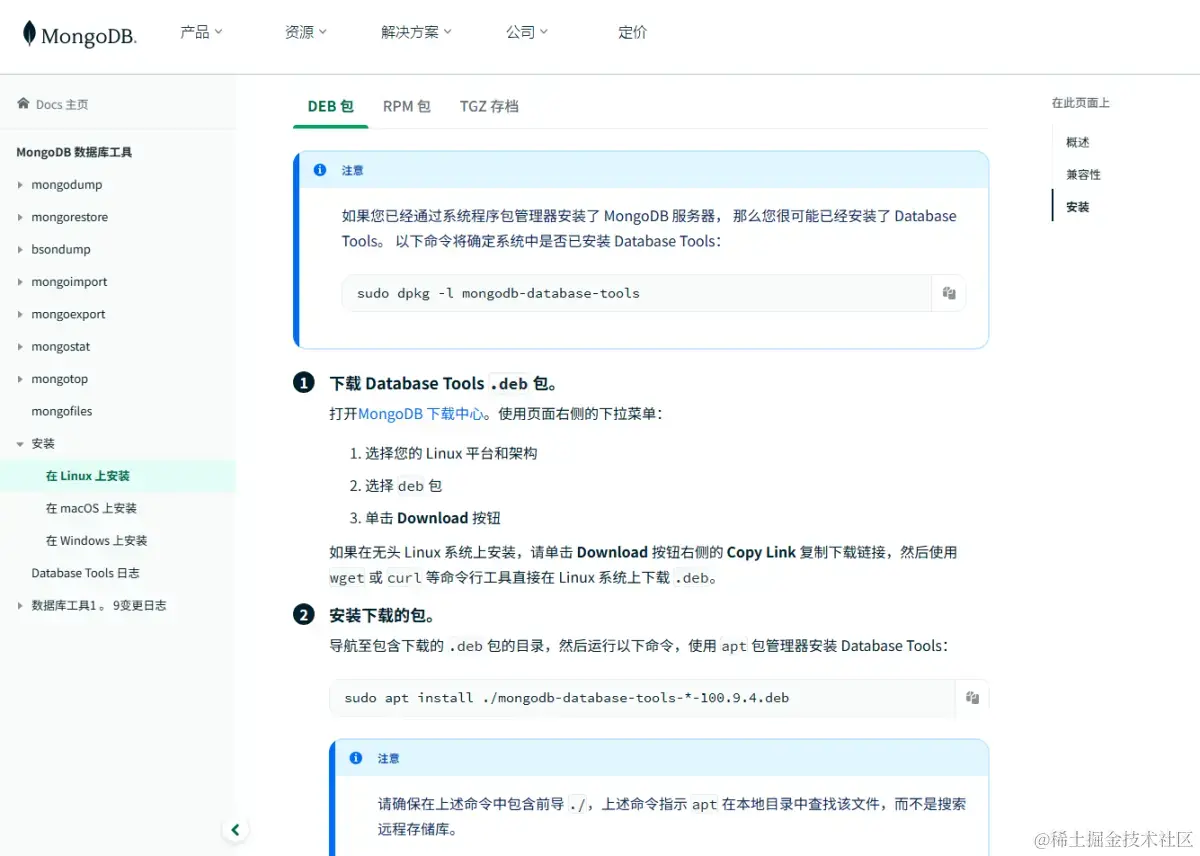Click the home icon beside Docs 主页
1200x856 pixels.
coord(24,103)
